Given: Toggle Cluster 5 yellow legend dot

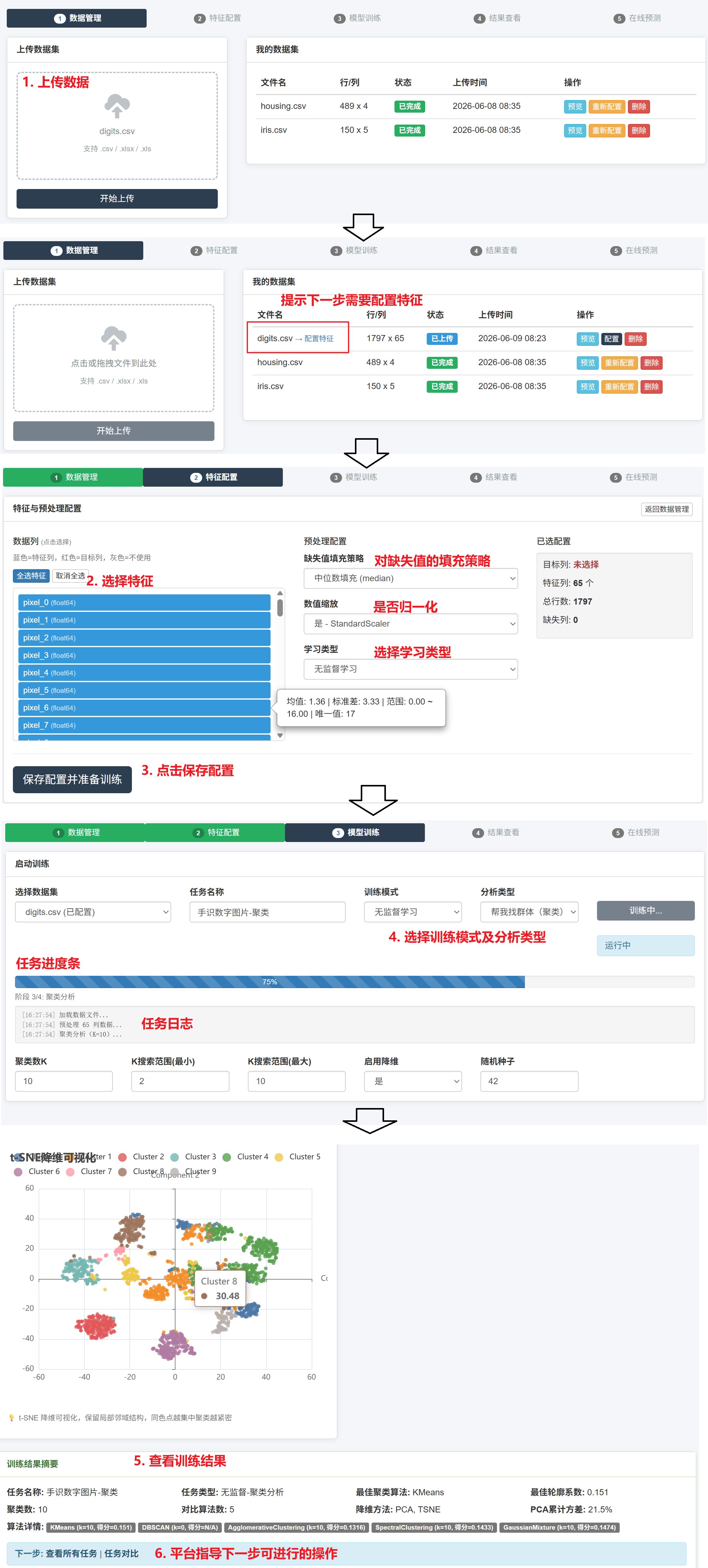Looking at the screenshot, I should (279, 1157).
